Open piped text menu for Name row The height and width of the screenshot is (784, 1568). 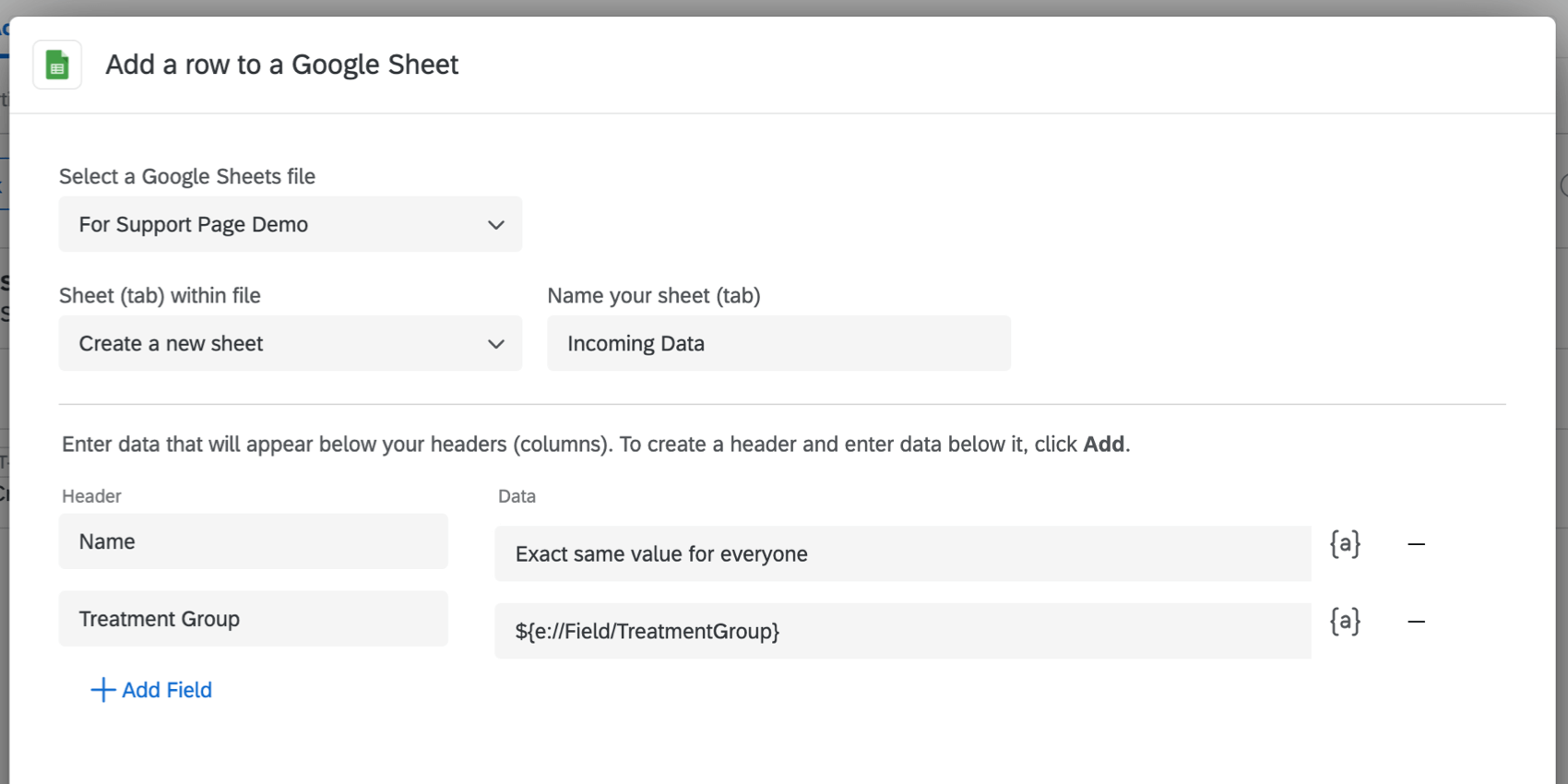point(1345,544)
